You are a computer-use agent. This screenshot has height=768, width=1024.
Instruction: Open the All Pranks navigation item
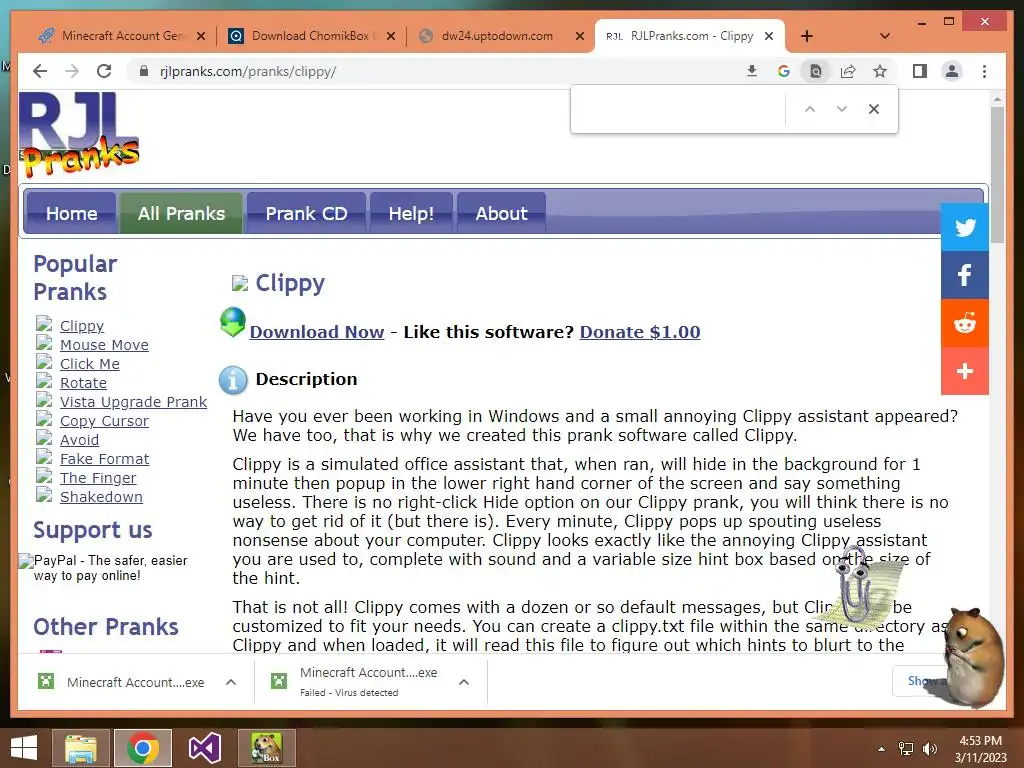(x=181, y=213)
